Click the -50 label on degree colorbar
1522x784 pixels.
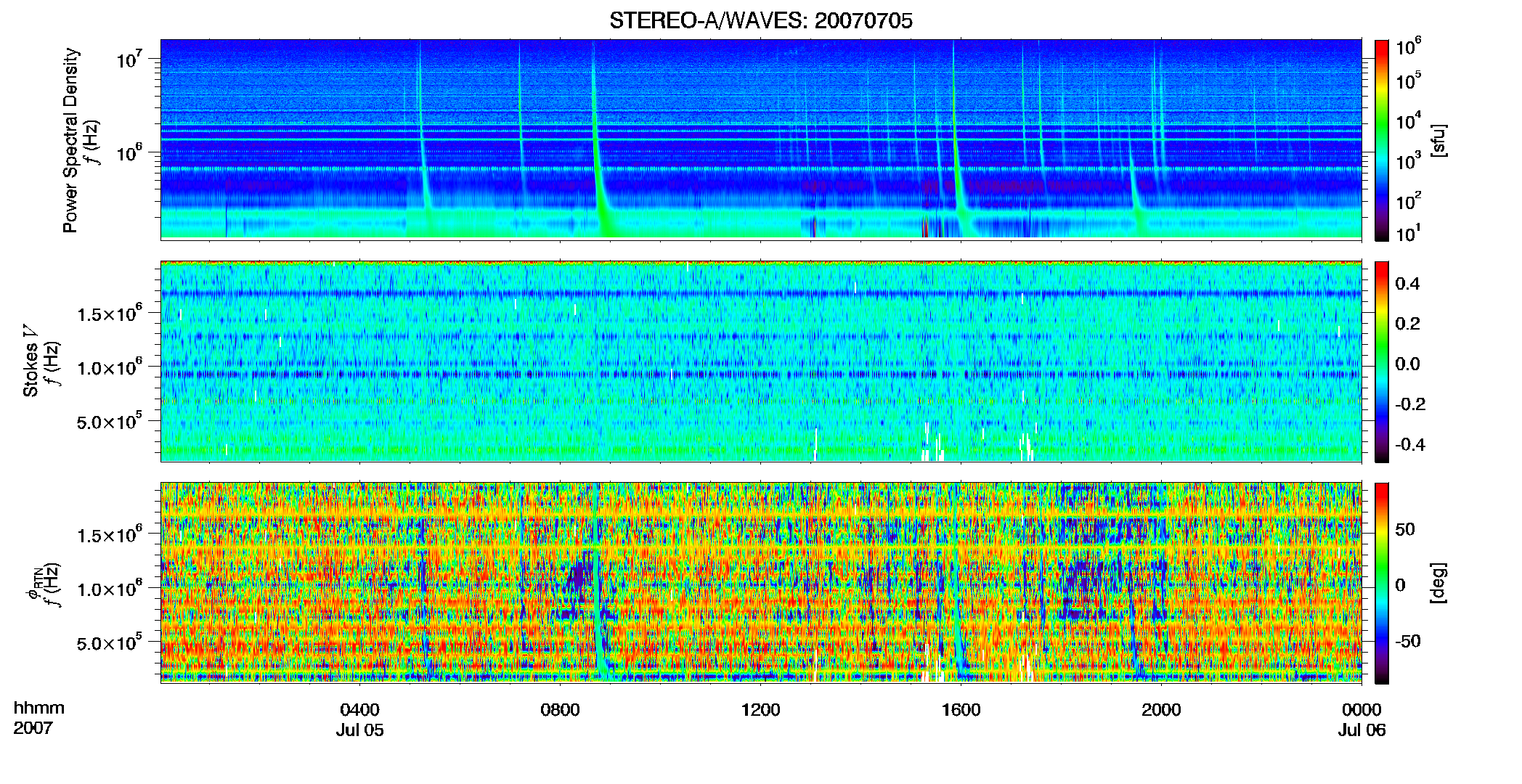click(1408, 641)
